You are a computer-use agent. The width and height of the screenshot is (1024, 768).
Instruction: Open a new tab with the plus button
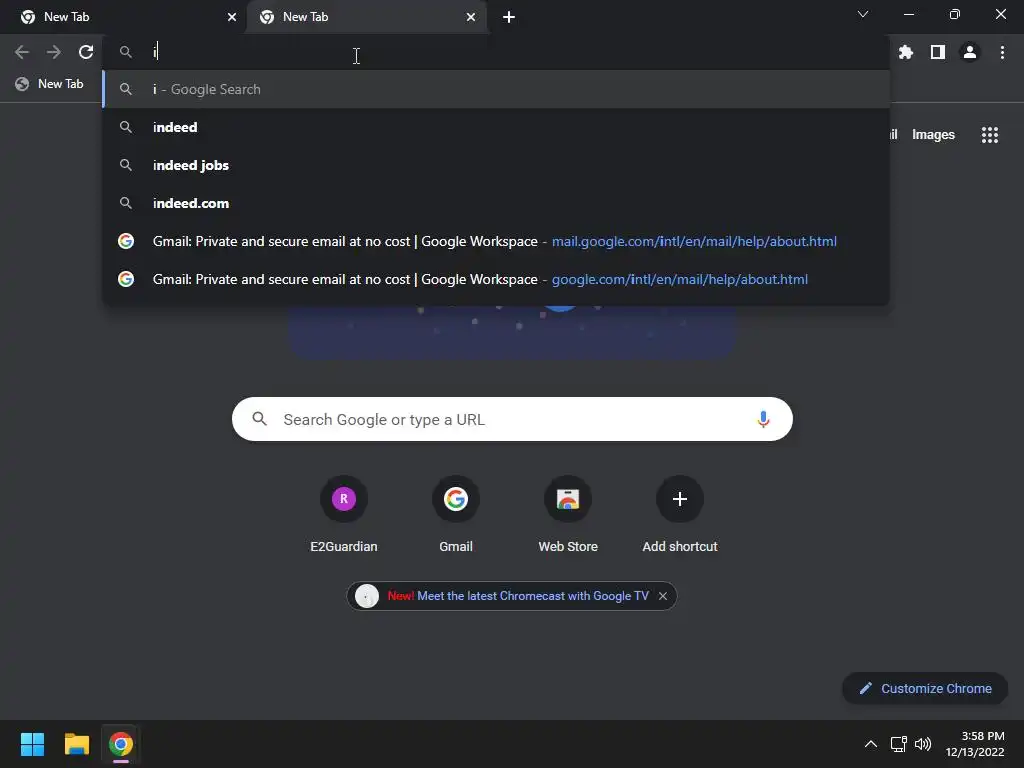[x=509, y=17]
